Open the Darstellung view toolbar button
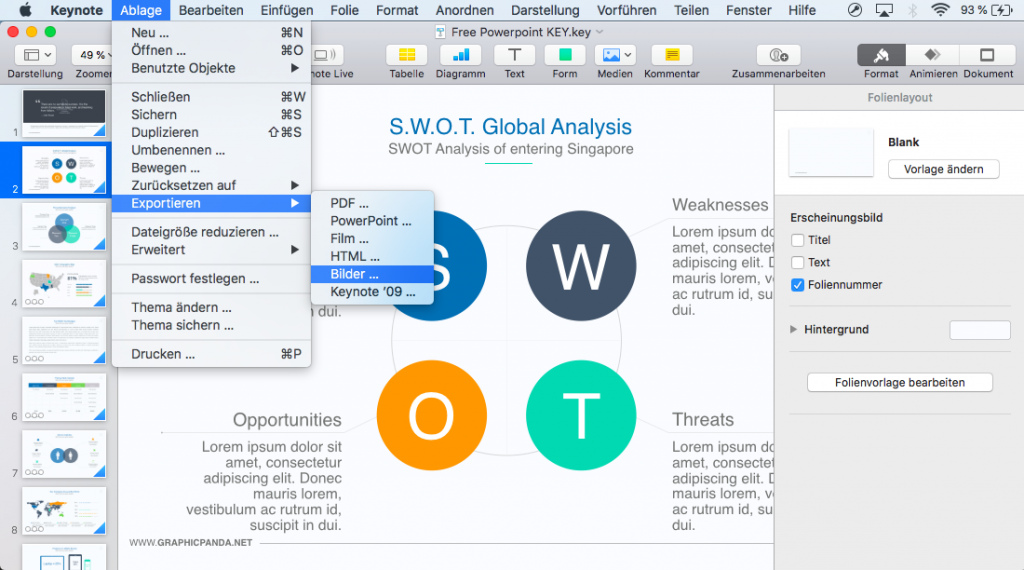This screenshot has height=570, width=1024. tap(35, 55)
